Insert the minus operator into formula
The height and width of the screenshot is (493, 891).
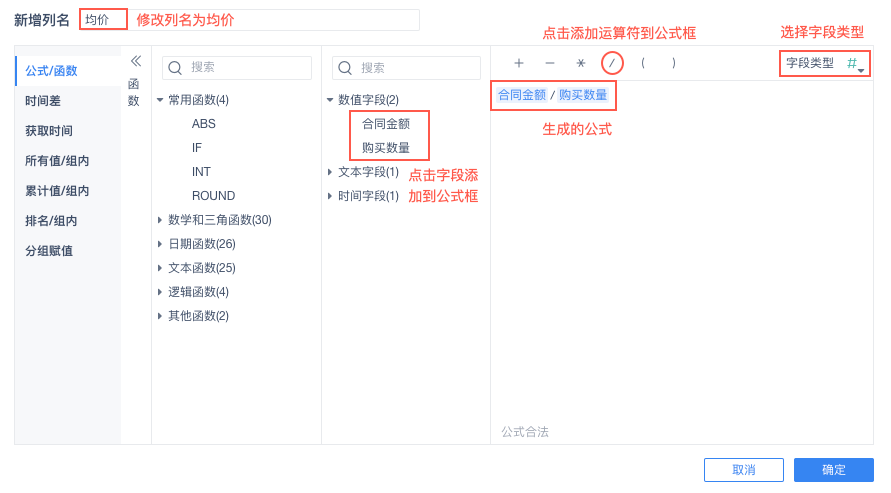[550, 63]
